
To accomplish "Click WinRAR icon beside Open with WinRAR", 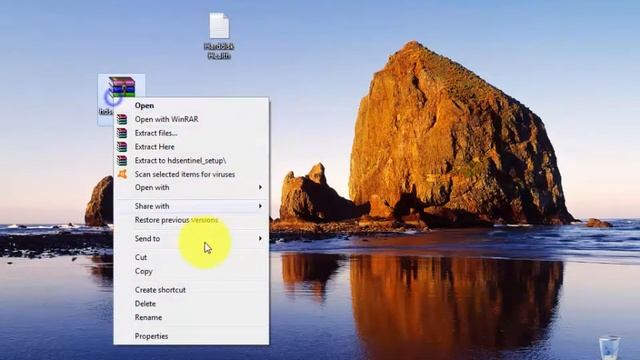I will pyautogui.click(x=122, y=119).
